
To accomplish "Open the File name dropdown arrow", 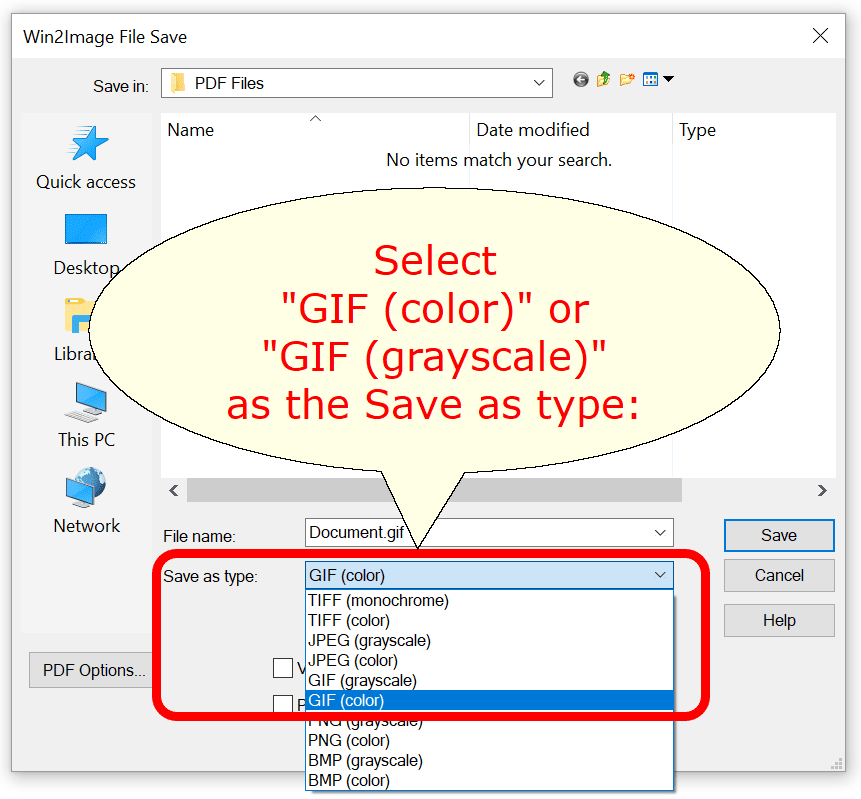I will [660, 533].
